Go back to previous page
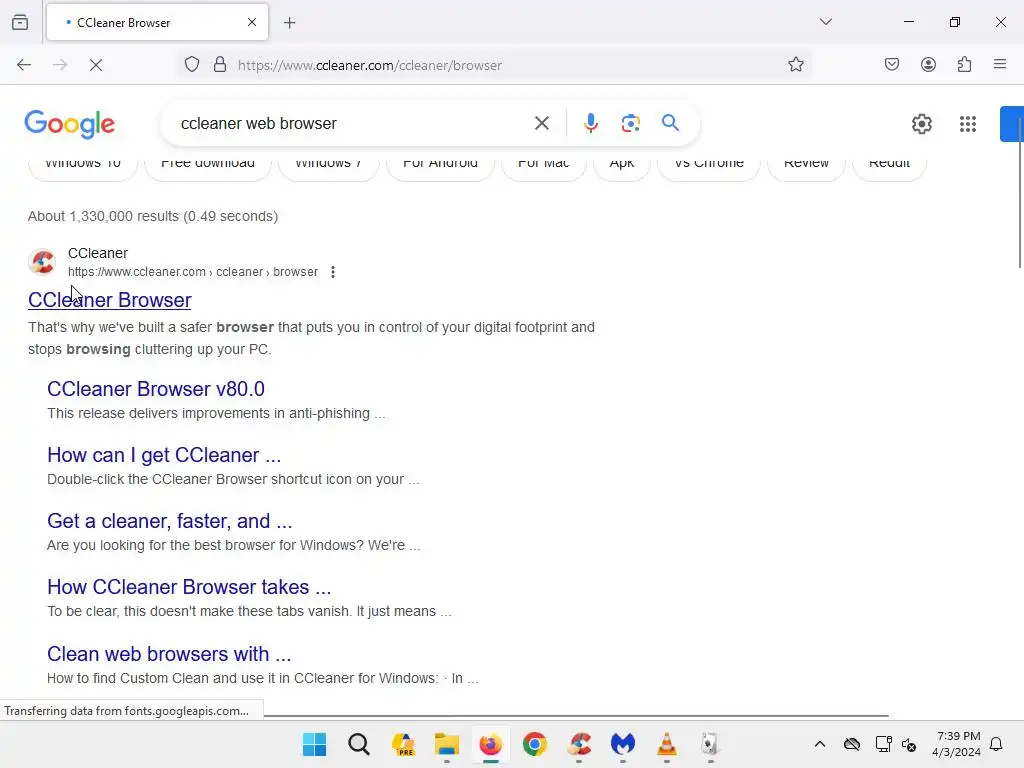This screenshot has height=768, width=1024. tap(24, 65)
